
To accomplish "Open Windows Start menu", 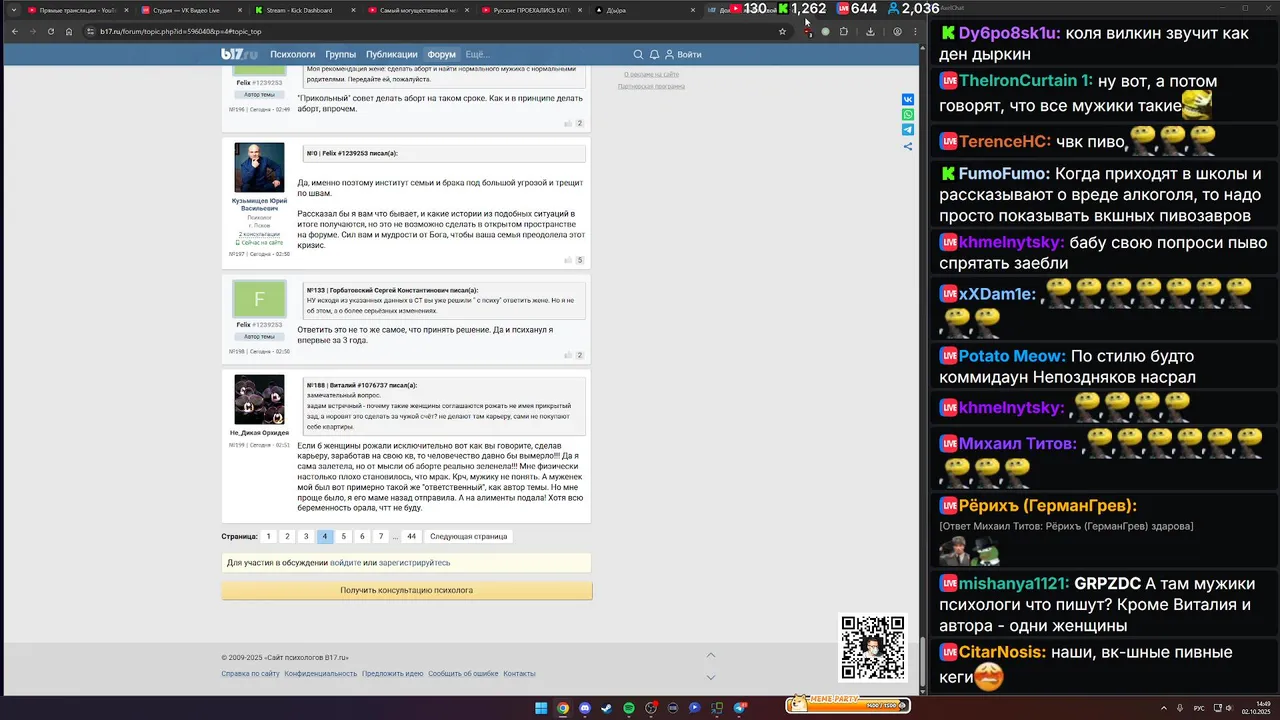I will tap(541, 708).
